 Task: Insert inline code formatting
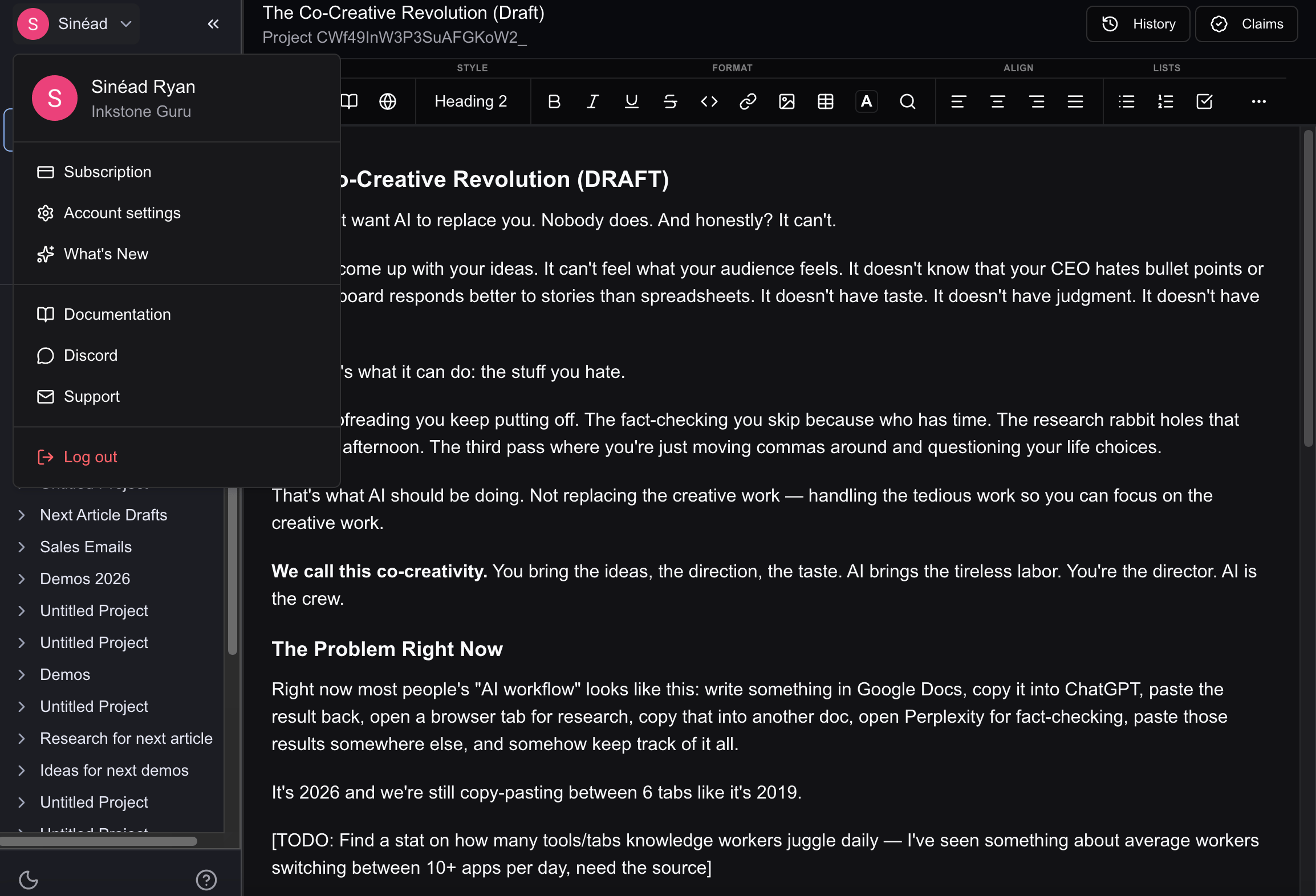(x=709, y=101)
